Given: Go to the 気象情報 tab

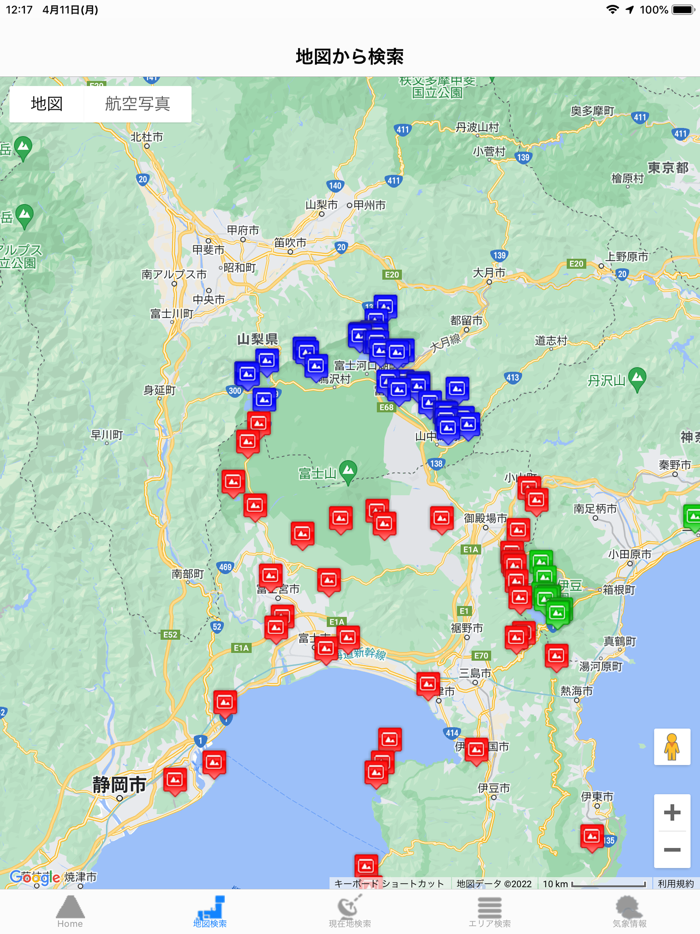Looking at the screenshot, I should pos(630,911).
